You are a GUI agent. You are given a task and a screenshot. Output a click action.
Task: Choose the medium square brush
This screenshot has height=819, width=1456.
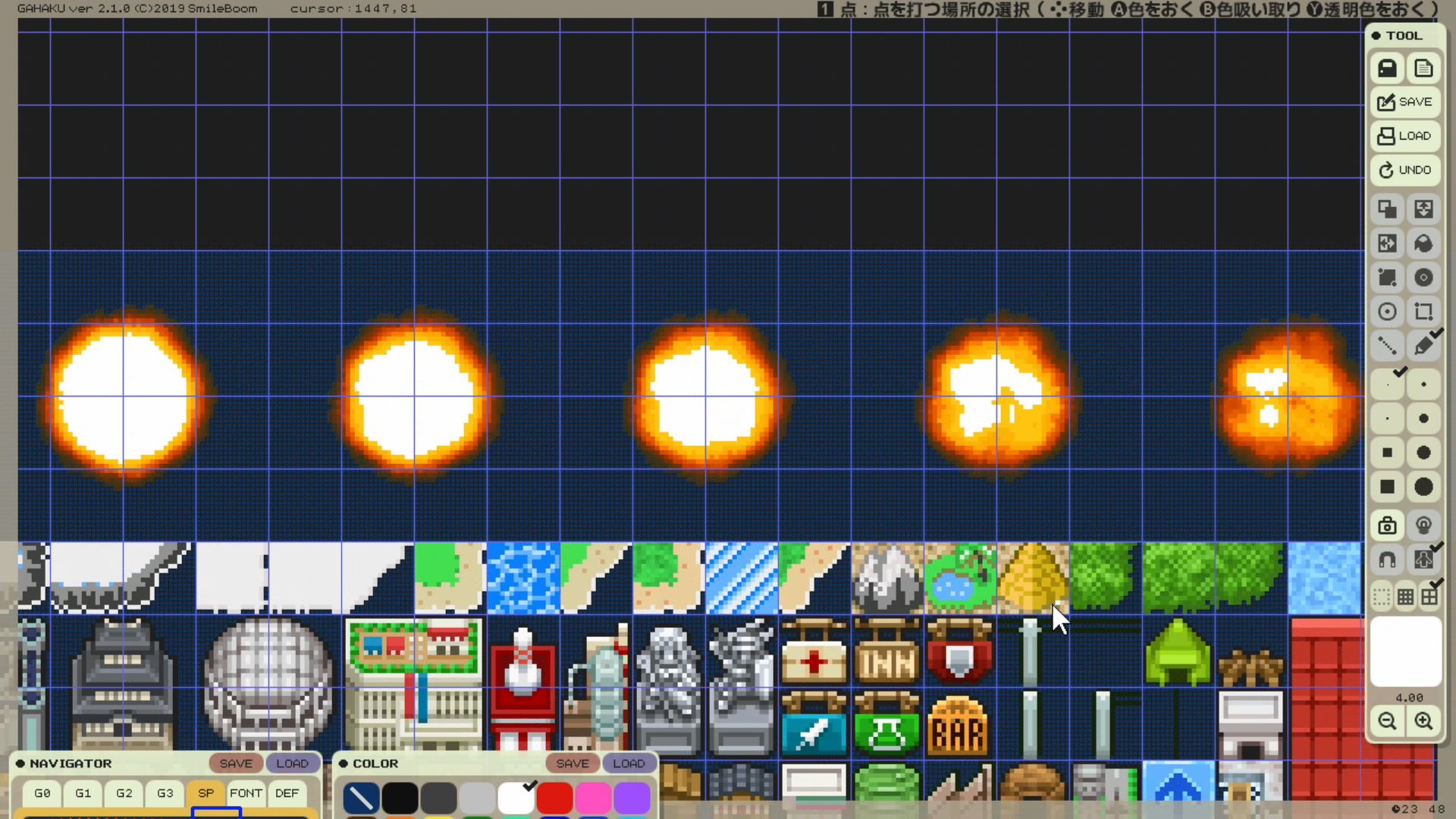click(x=1387, y=453)
